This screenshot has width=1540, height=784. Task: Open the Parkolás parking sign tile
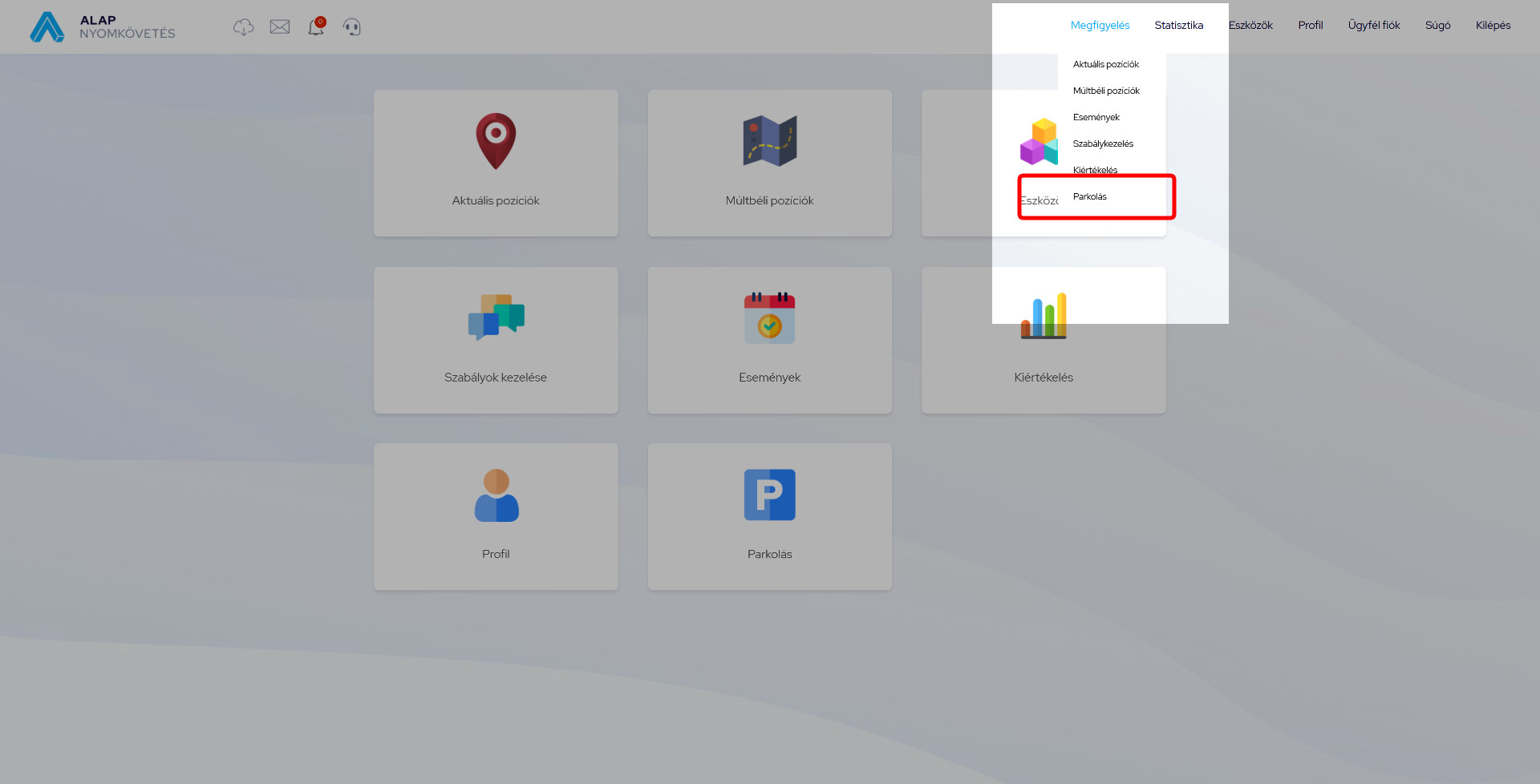pos(769,517)
